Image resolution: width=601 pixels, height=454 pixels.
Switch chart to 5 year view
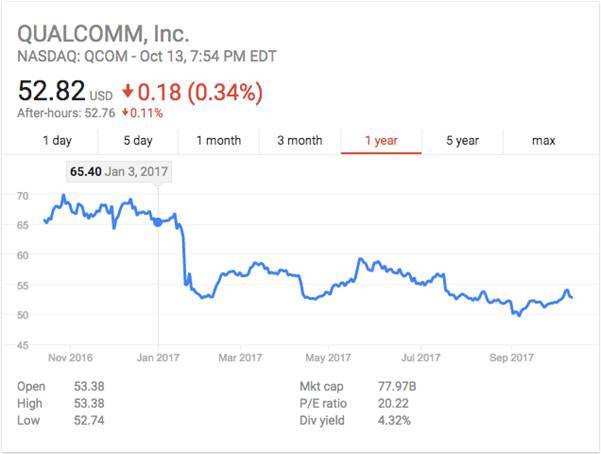point(462,141)
